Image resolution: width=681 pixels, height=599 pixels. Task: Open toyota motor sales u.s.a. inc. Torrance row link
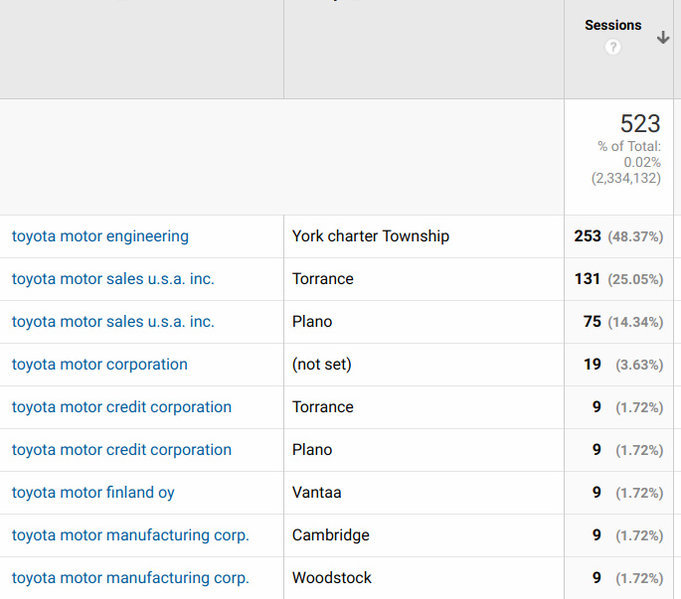point(113,279)
